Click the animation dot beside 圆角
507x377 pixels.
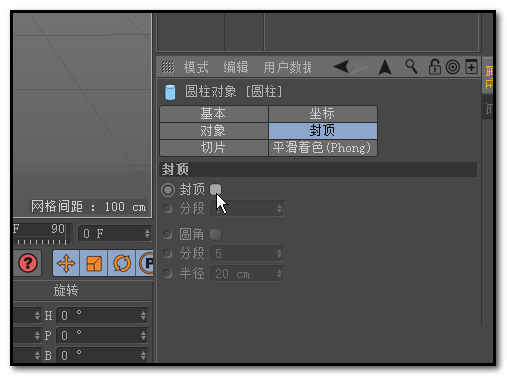coord(167,235)
